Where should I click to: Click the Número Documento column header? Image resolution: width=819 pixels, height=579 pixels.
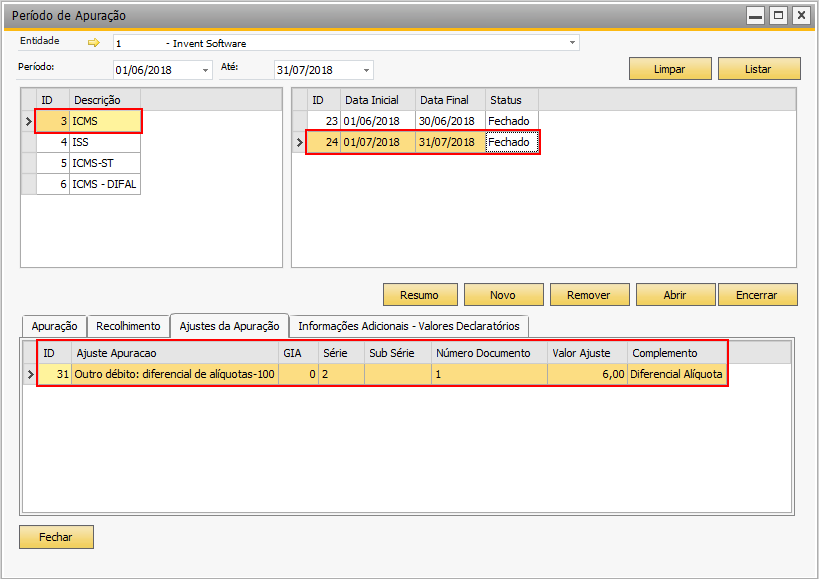click(489, 353)
